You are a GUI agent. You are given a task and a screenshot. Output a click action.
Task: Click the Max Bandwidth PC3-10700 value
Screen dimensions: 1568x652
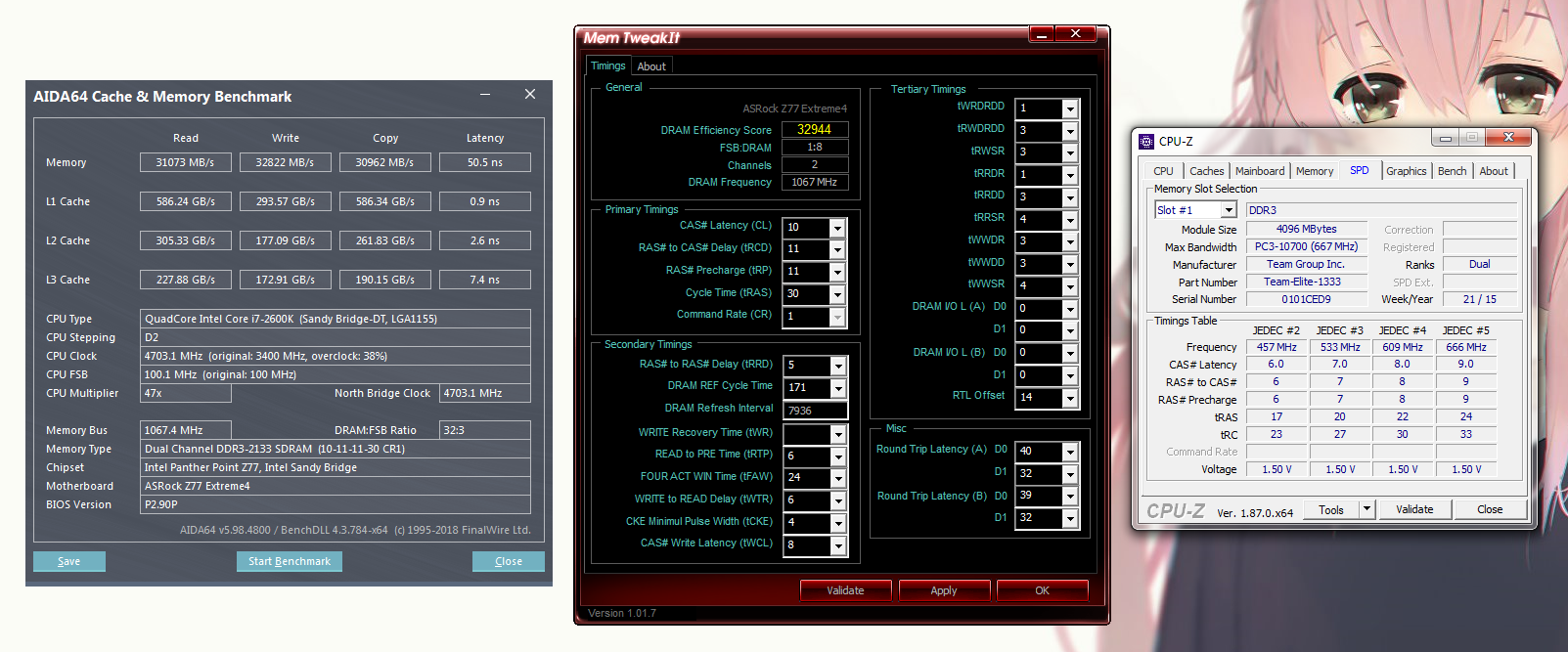click(1306, 246)
